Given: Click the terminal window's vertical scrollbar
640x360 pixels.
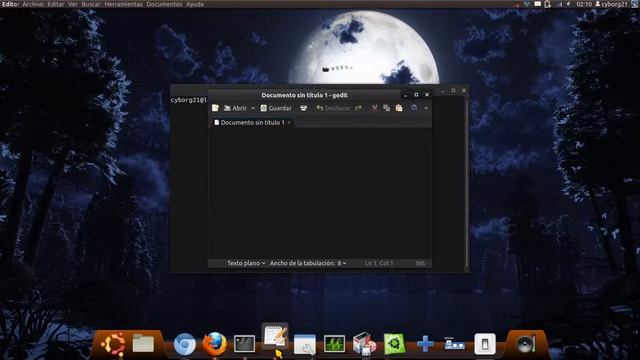Looking at the screenshot, I should coord(467,183).
